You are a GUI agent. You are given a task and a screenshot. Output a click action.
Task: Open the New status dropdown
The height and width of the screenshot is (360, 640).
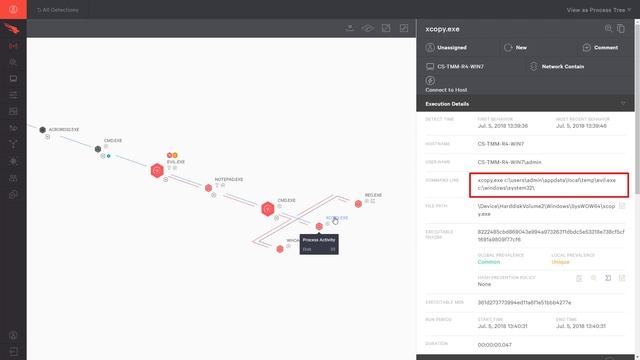pyautogui.click(x=516, y=47)
